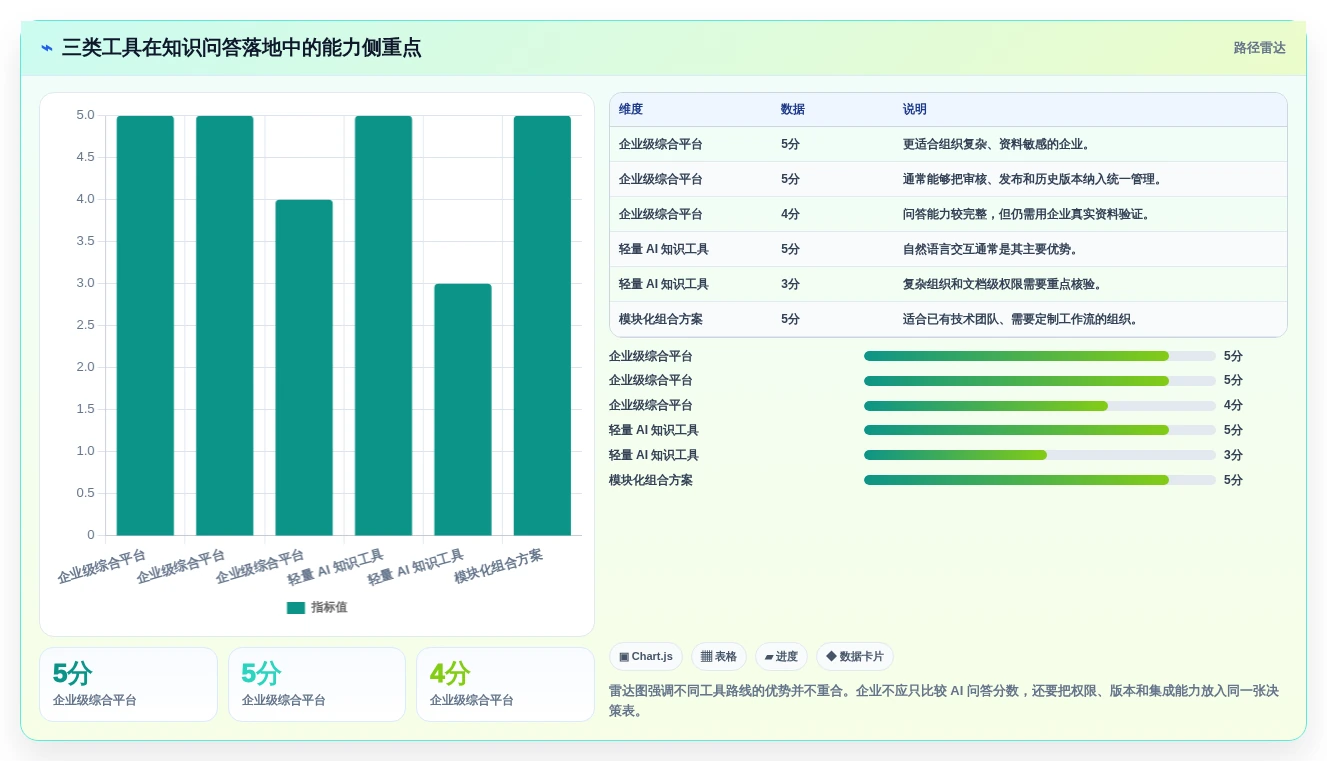1327x761 pixels.
Task: Click the lightning icon beside the title
Action: 47,48
